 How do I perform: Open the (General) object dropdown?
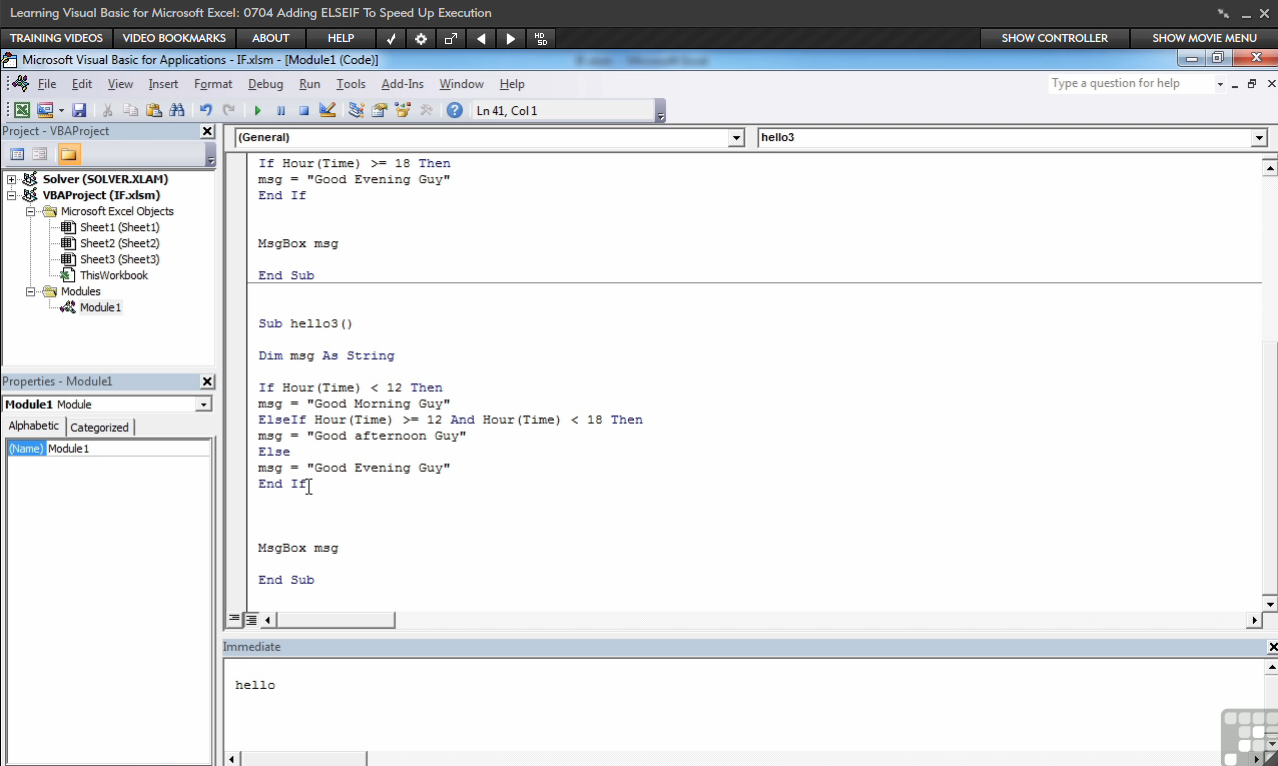point(490,137)
